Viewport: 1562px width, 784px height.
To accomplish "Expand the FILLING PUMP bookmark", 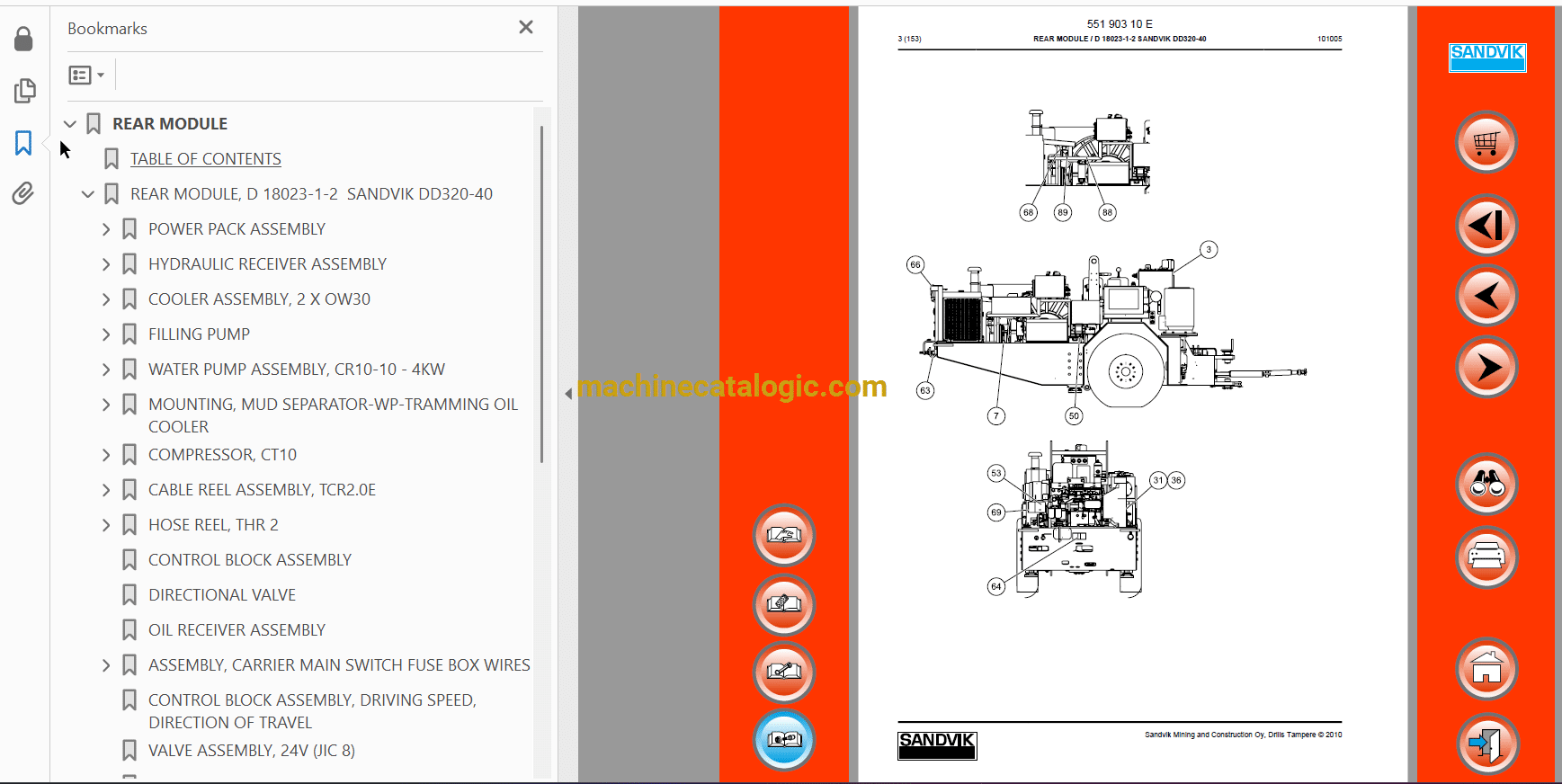I will click(106, 334).
